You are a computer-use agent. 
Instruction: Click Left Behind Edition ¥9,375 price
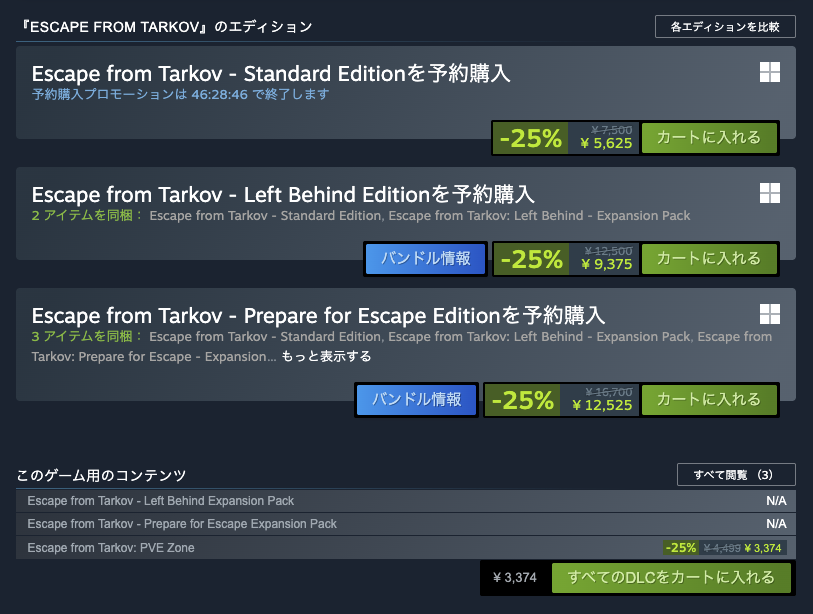tap(606, 265)
